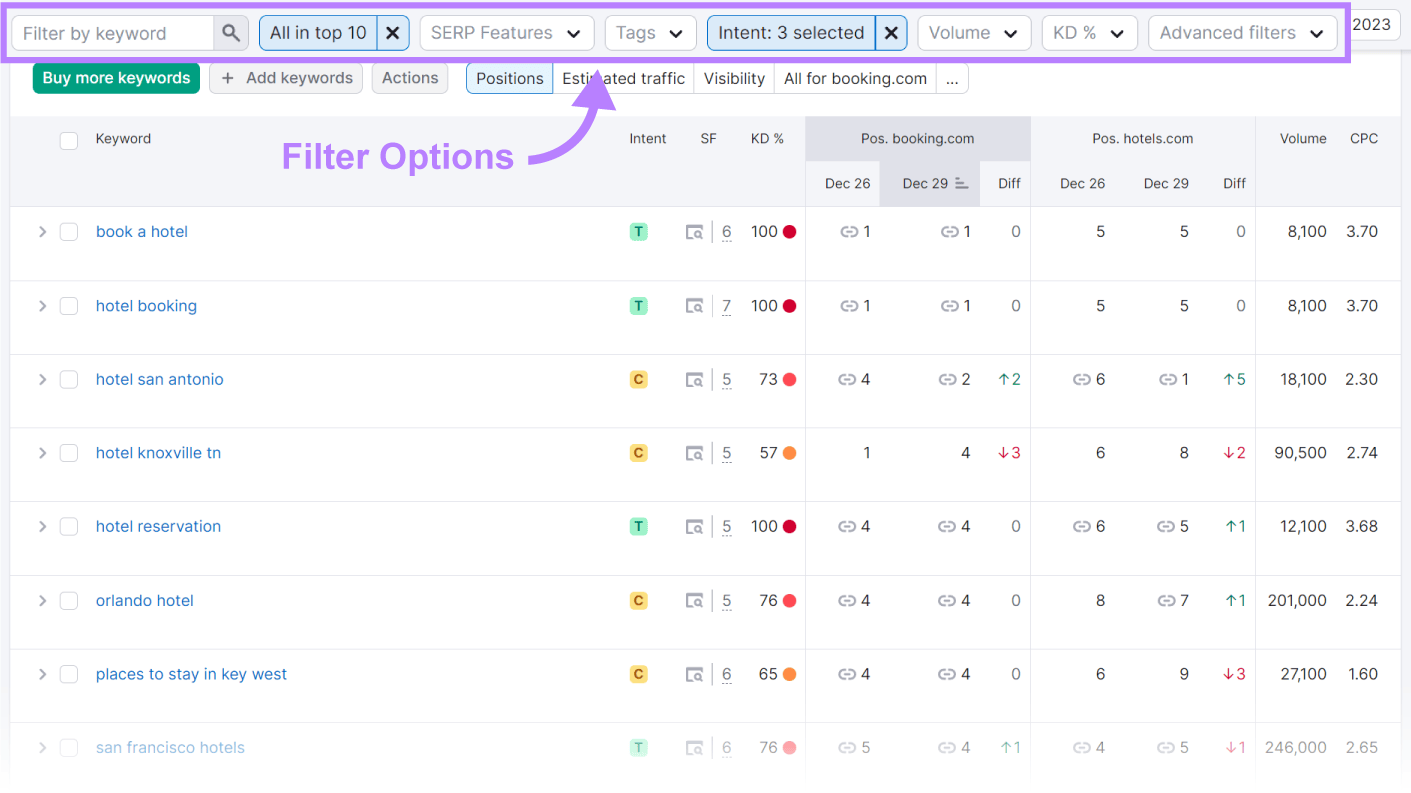Screen dimensions: 1411x793
Task: Open the Volume filter dropdown
Action: coord(973,32)
